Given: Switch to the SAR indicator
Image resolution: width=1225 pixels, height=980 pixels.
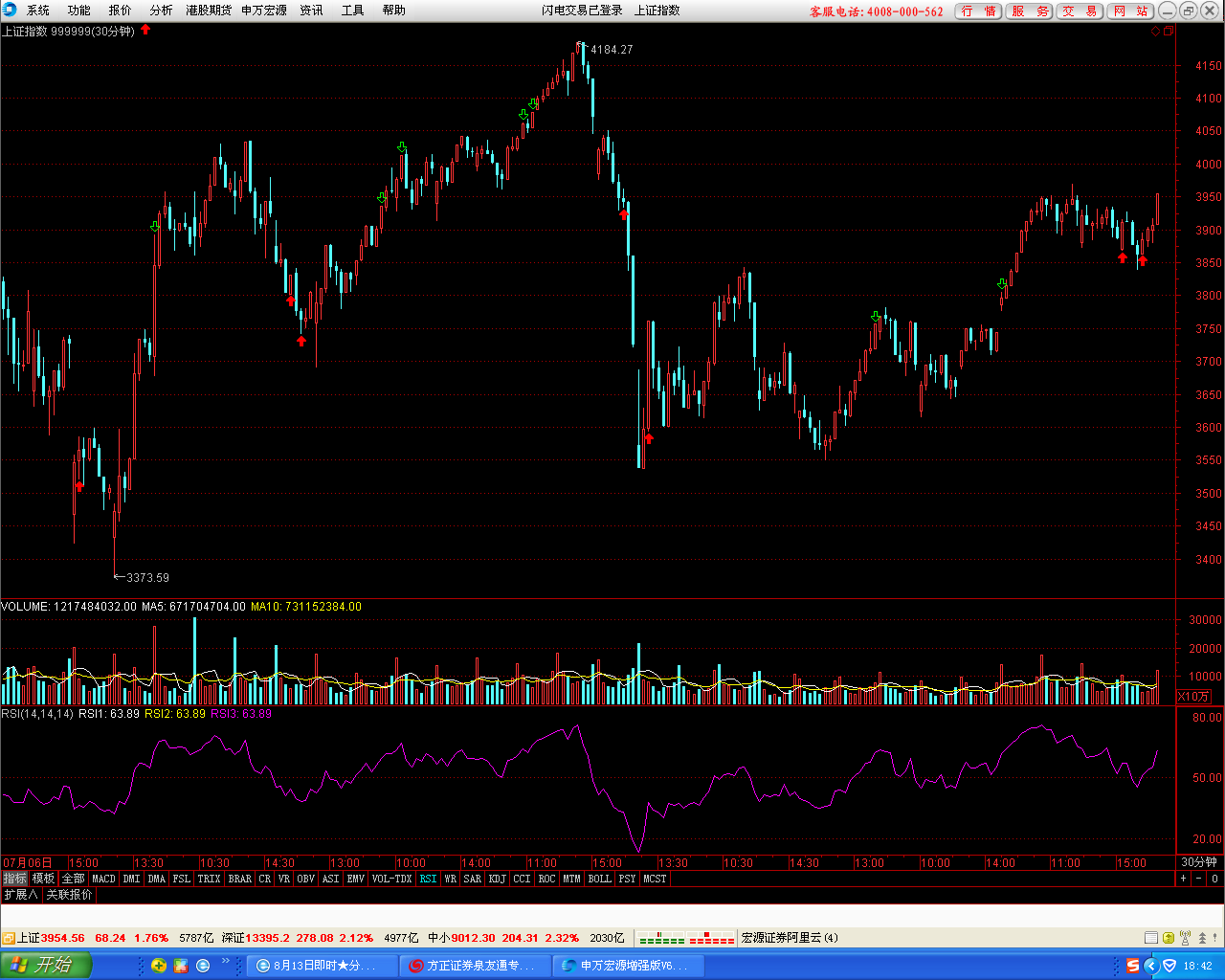Looking at the screenshot, I should [473, 879].
